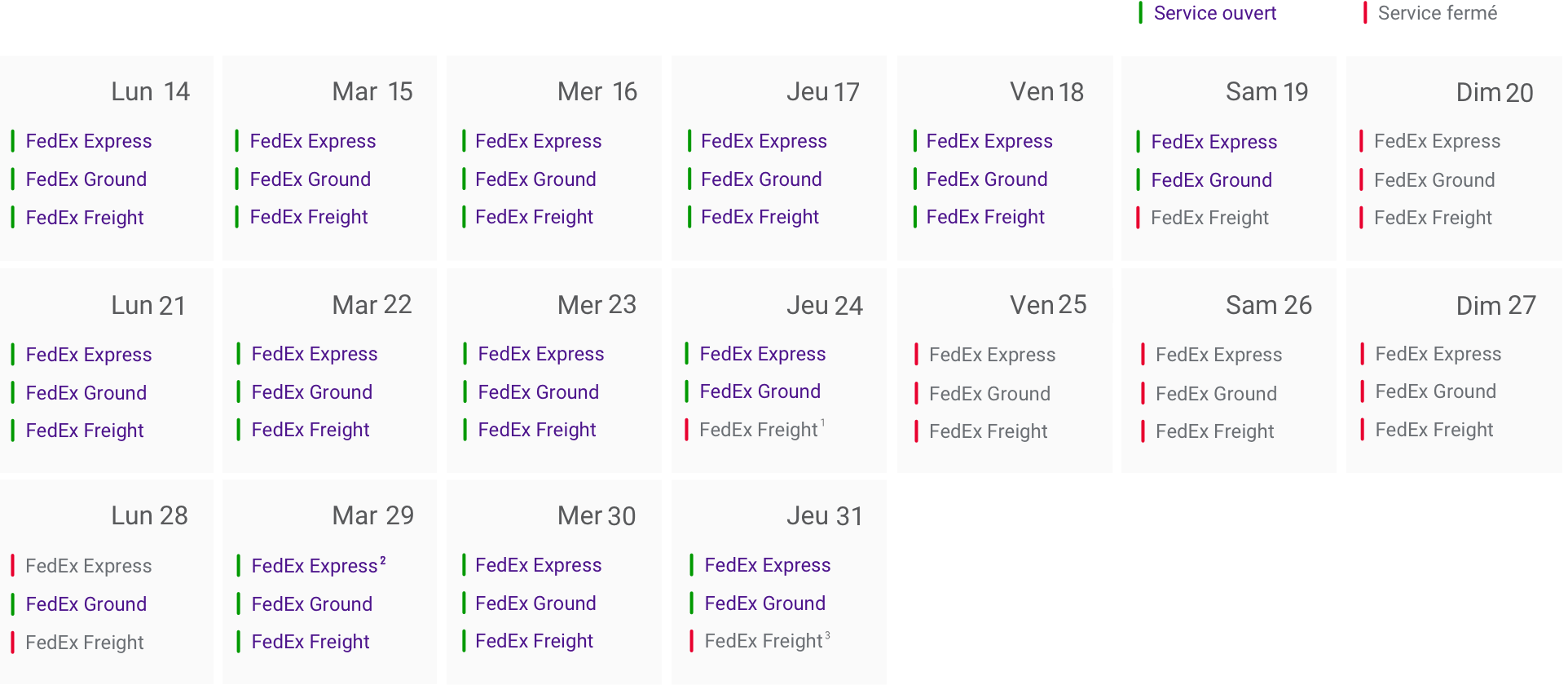Click the Service ouvert legend label
The width and height of the screenshot is (1568, 685).
coord(1215,13)
